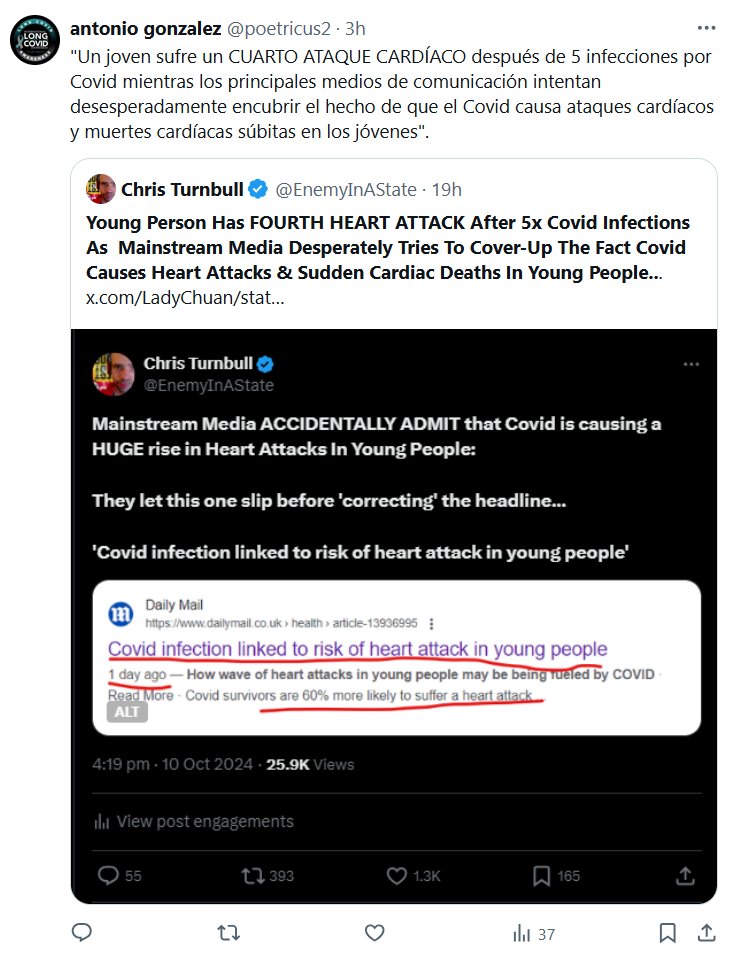This screenshot has height=958, width=734.
Task: View analytics showing 37 views
Action: [x=533, y=933]
